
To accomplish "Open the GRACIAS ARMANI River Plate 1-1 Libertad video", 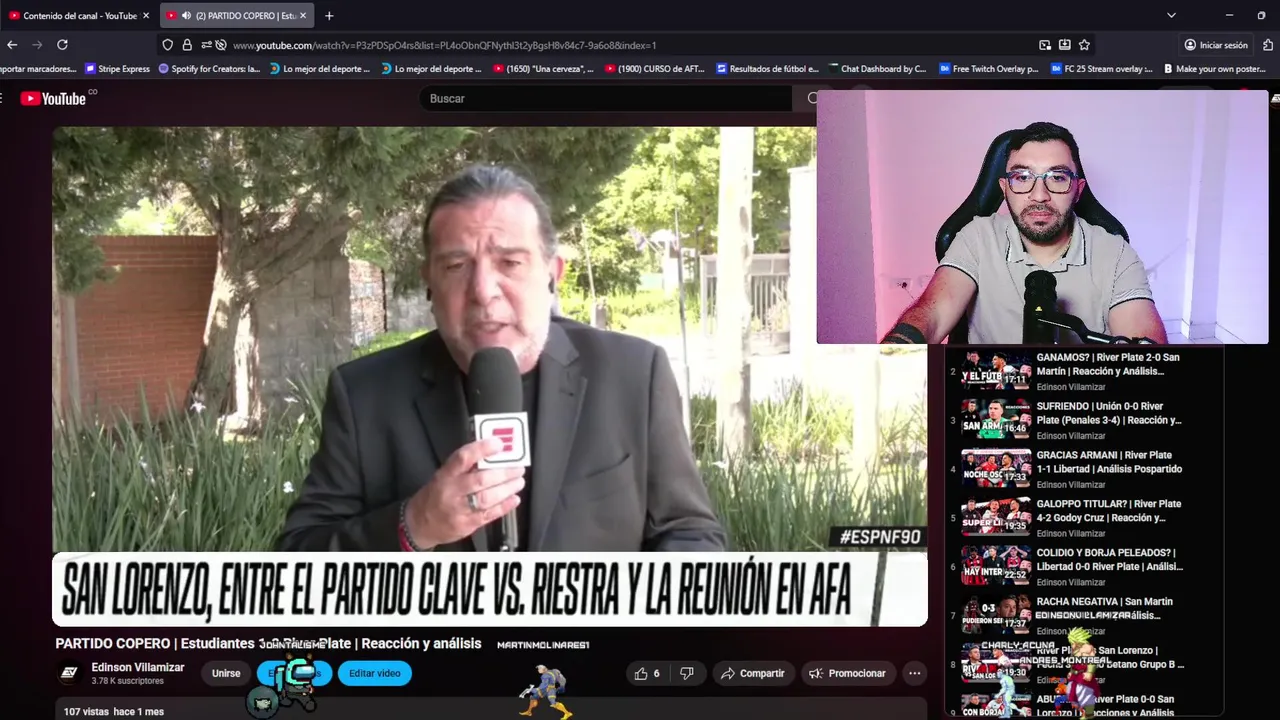I will point(1085,469).
